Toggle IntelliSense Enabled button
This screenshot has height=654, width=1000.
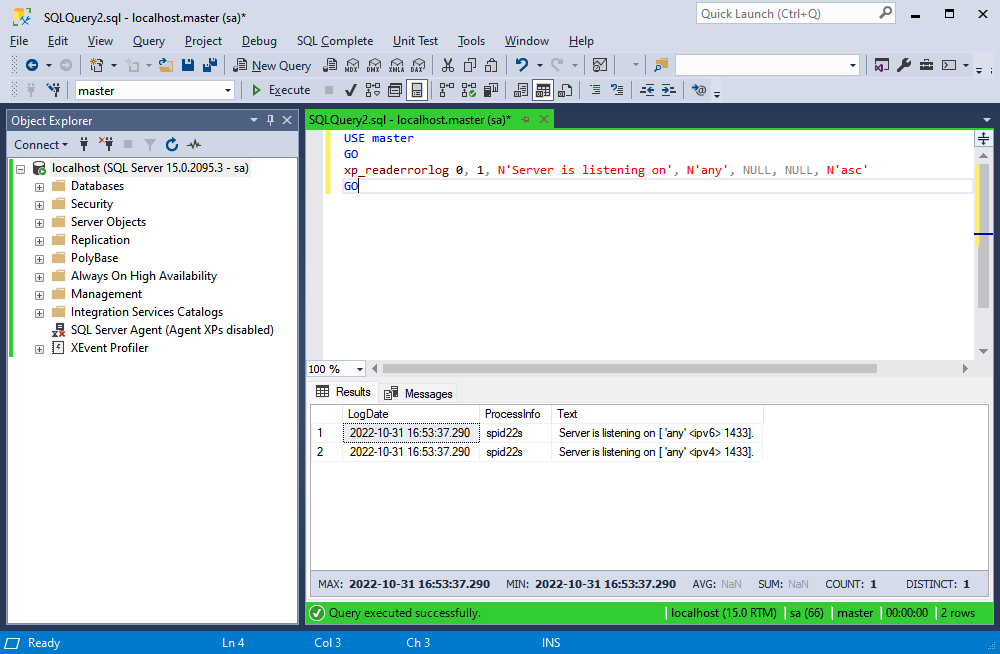416,90
